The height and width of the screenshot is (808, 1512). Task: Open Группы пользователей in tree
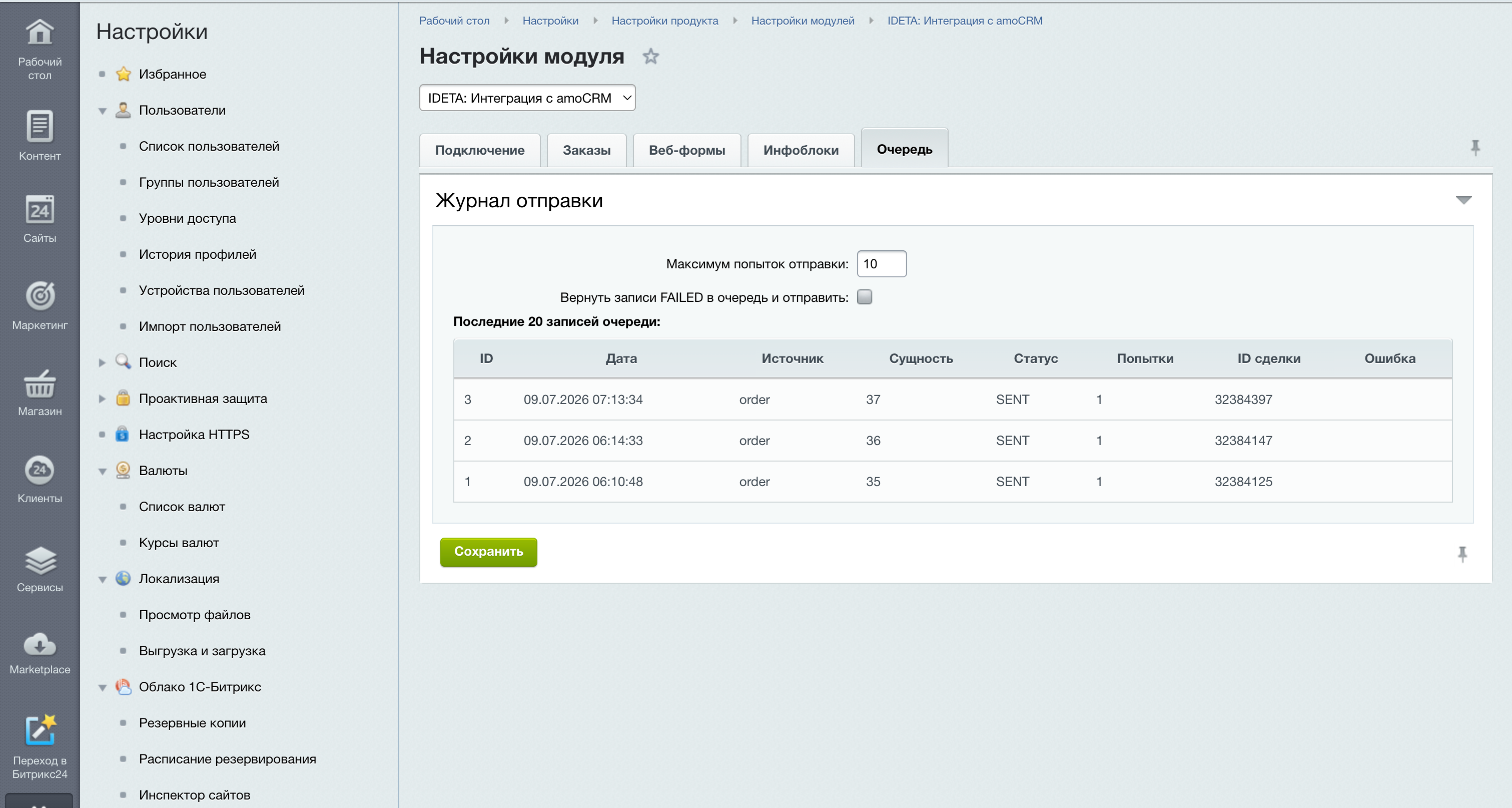[x=208, y=182]
